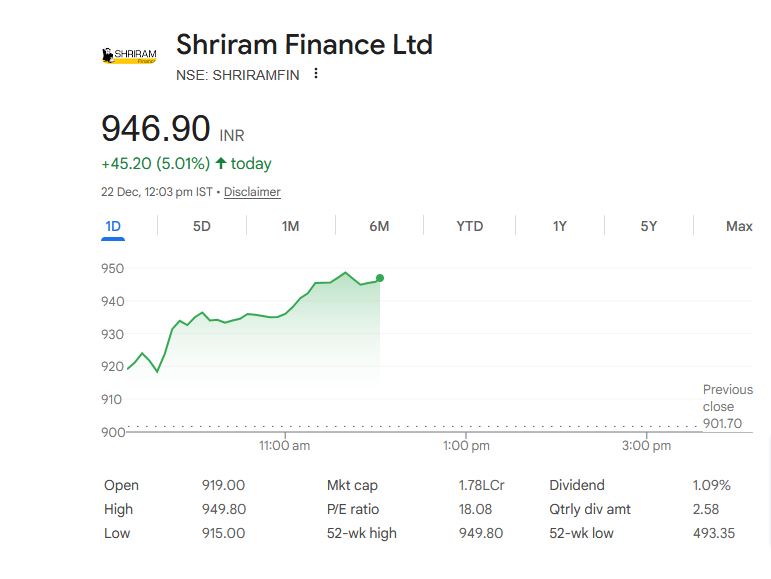Switch to the 6M chart view
The height and width of the screenshot is (579, 771).
click(x=379, y=226)
